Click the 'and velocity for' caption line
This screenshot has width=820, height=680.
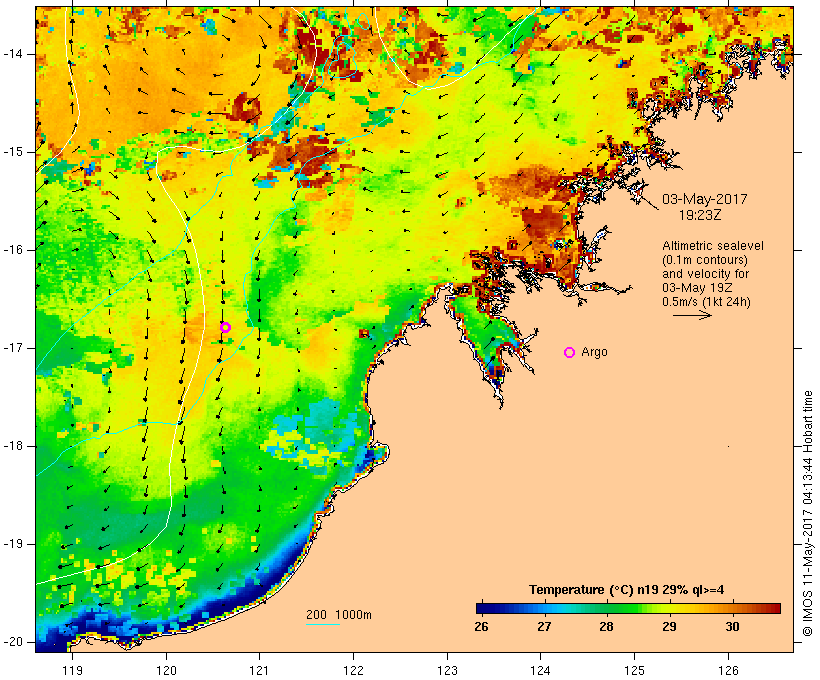tap(705, 274)
